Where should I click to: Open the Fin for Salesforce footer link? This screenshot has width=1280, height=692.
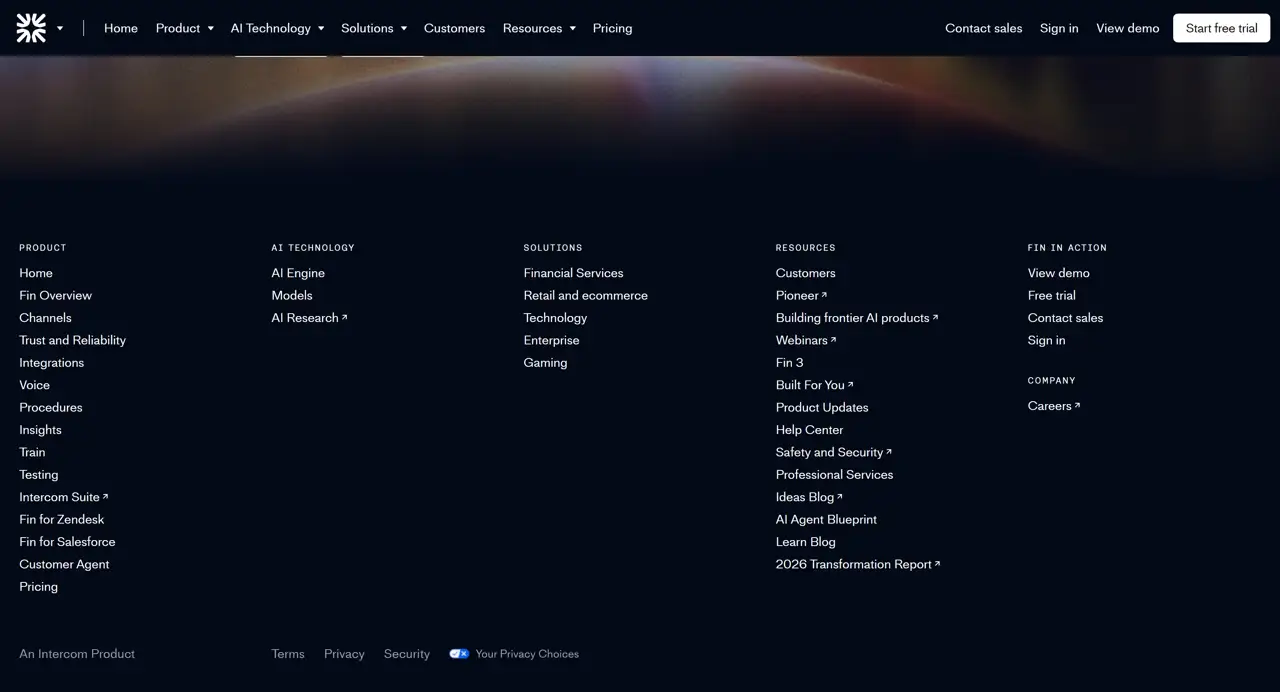(67, 542)
